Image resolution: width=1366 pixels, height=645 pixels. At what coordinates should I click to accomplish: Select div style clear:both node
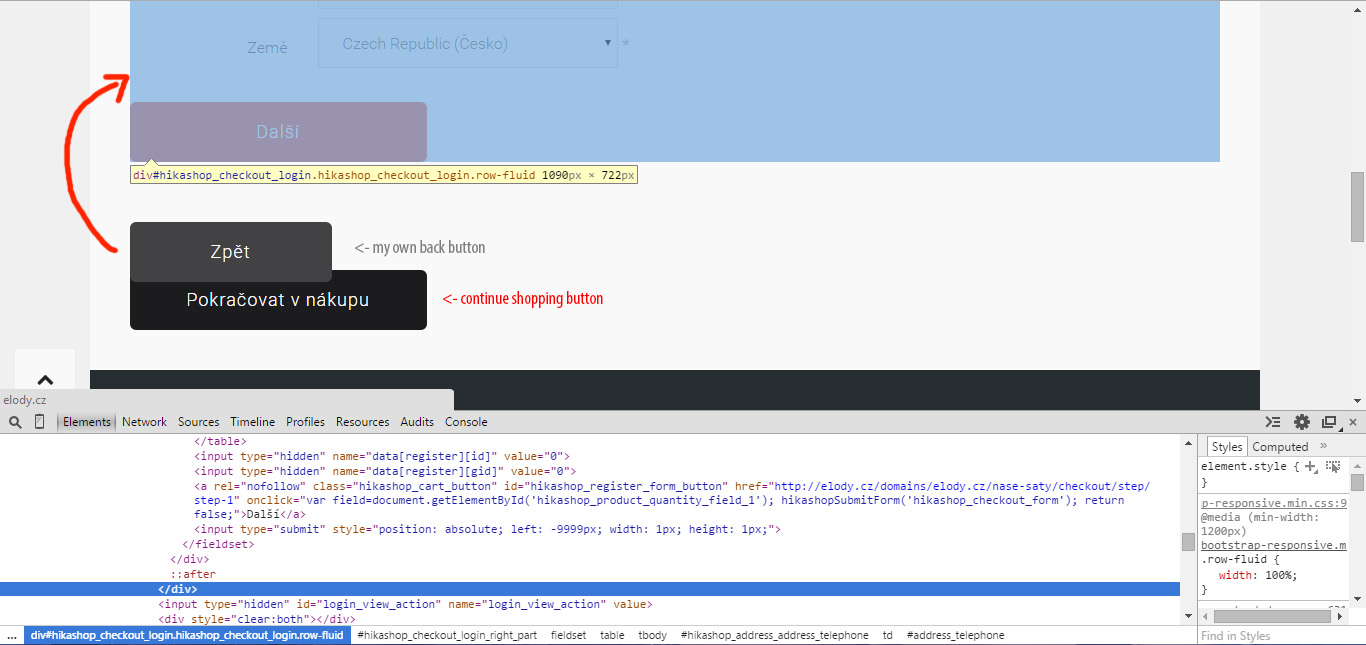[256, 619]
